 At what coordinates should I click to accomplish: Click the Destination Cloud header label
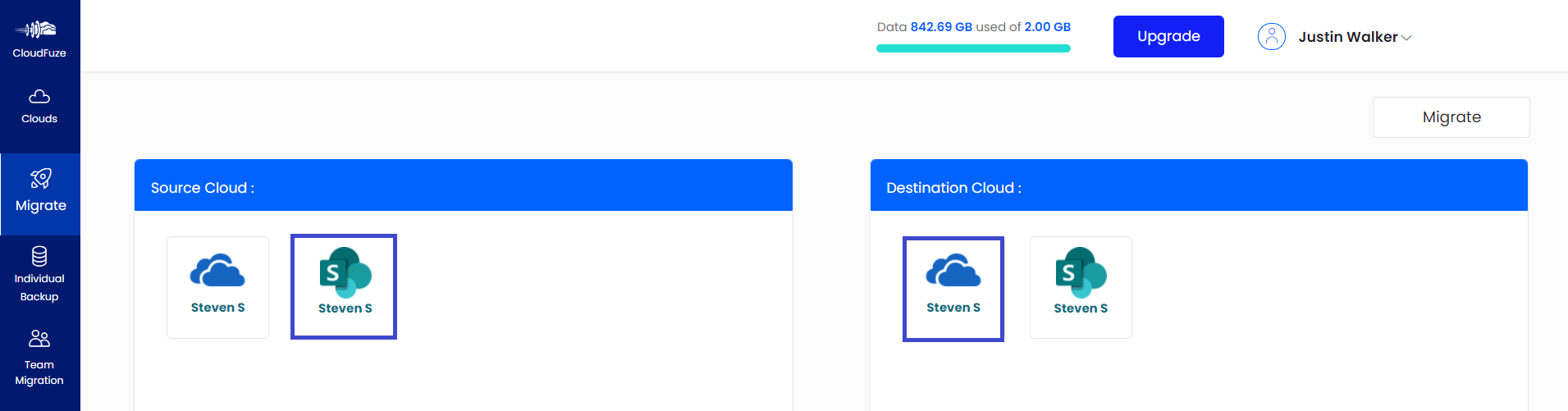coord(953,188)
